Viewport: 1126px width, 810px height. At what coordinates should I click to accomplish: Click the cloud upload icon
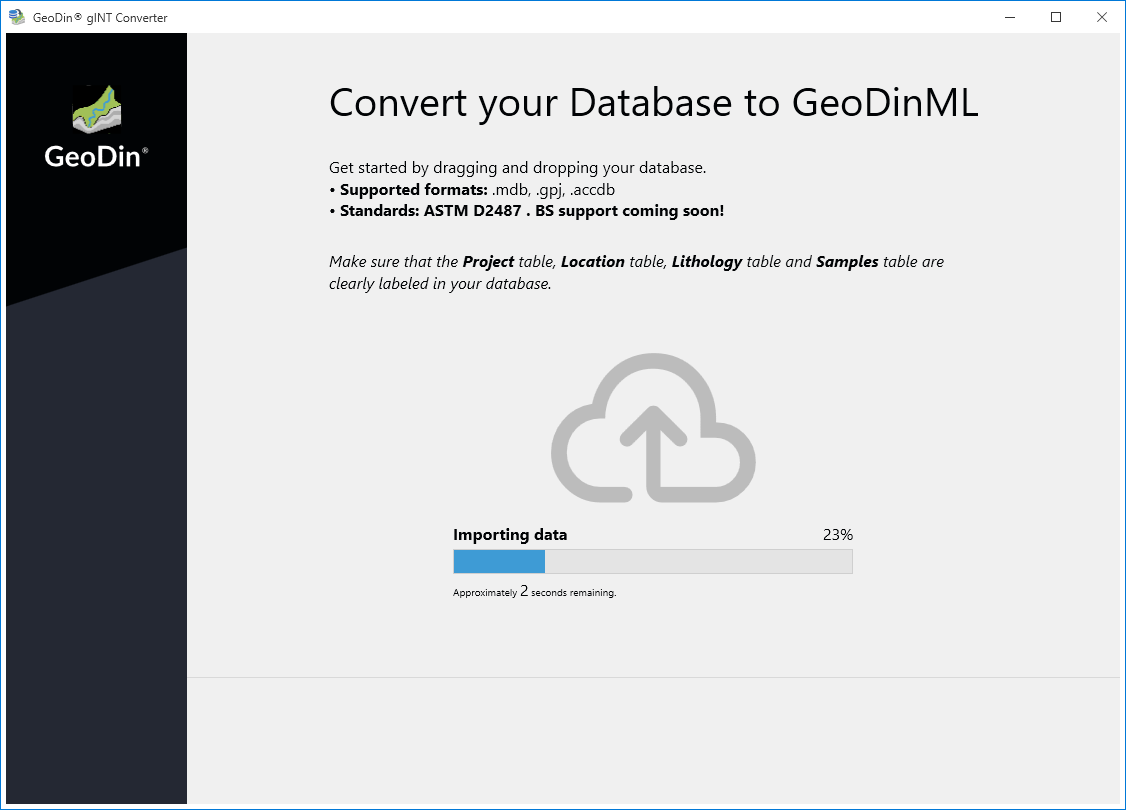click(x=653, y=428)
